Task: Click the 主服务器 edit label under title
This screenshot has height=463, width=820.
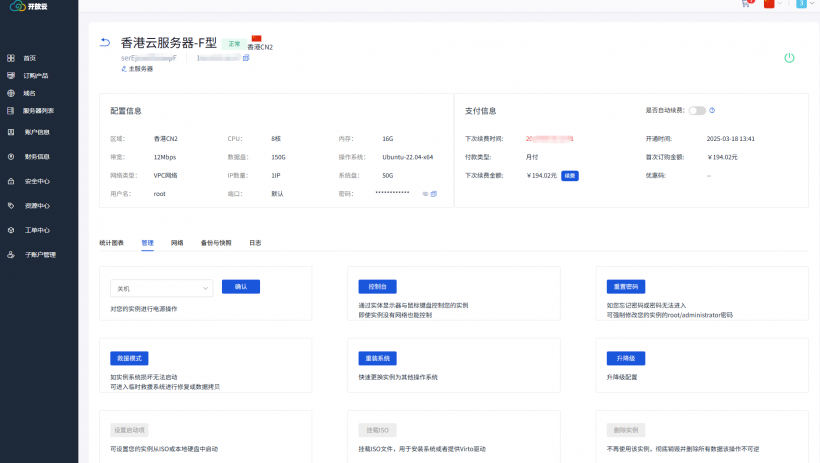Action: click(137, 69)
